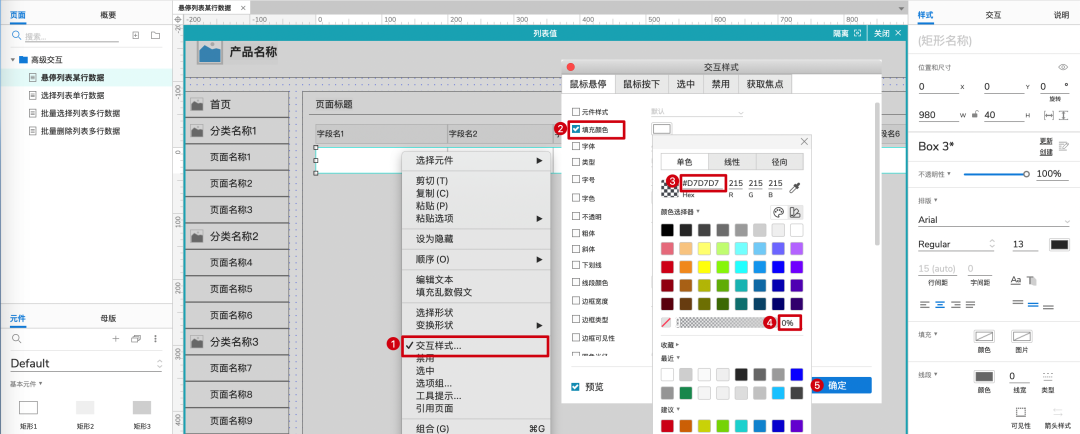Click the fit height to text icon
The width and height of the screenshot is (1080, 434).
[1063, 115]
